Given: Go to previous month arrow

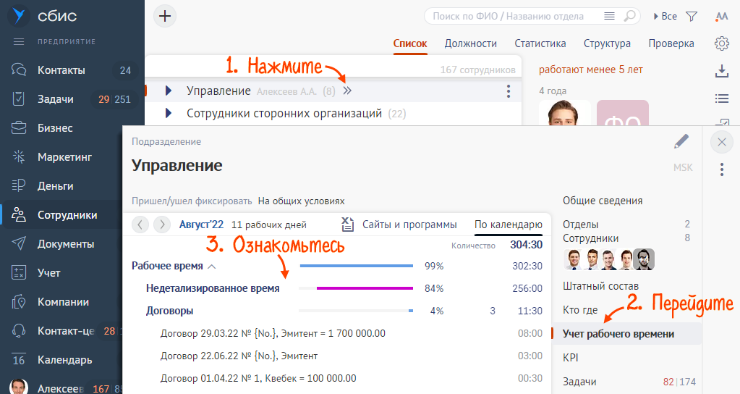Looking at the screenshot, I should pos(140,224).
